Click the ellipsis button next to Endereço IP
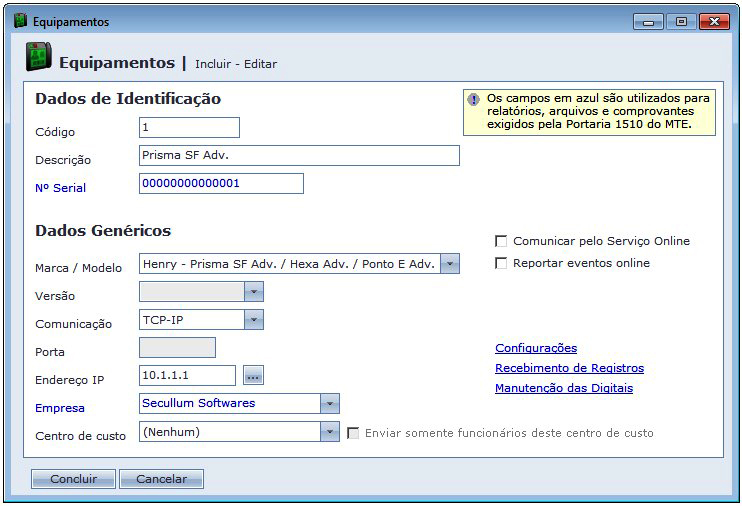This screenshot has height=506, width=742. pyautogui.click(x=253, y=376)
